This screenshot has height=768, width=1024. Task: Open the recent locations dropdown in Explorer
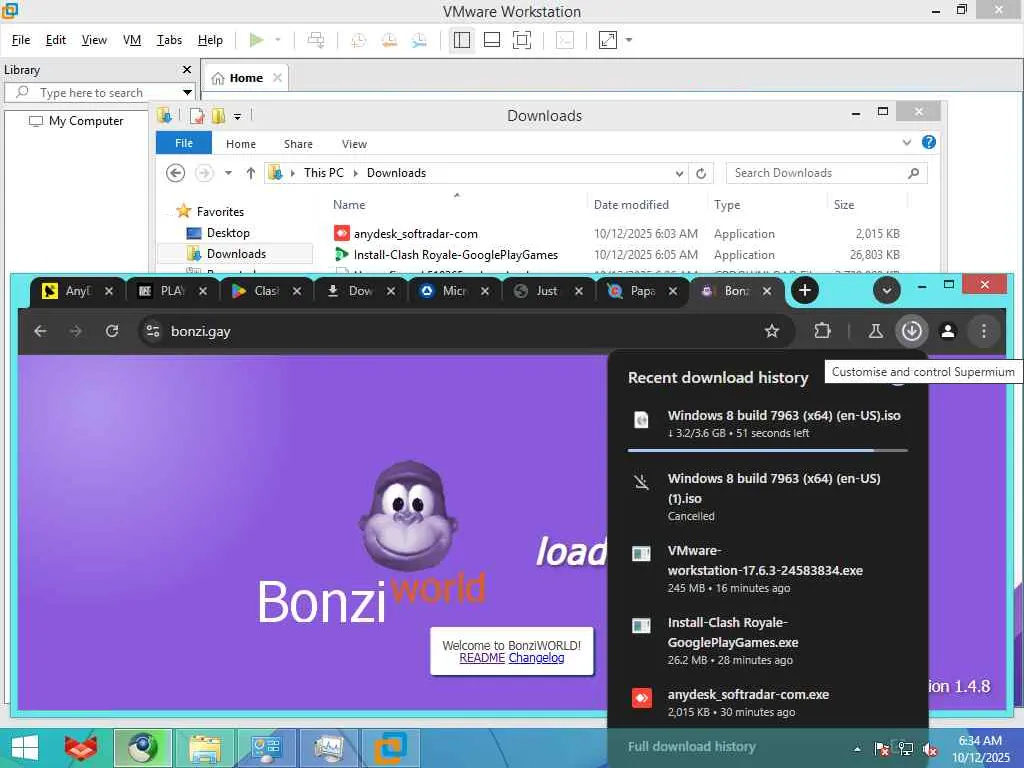click(228, 173)
